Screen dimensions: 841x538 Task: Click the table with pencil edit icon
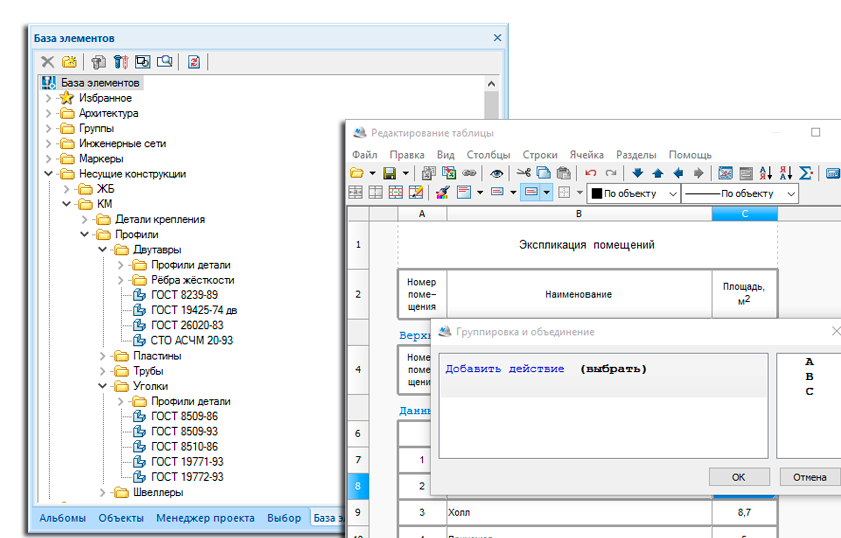416,192
